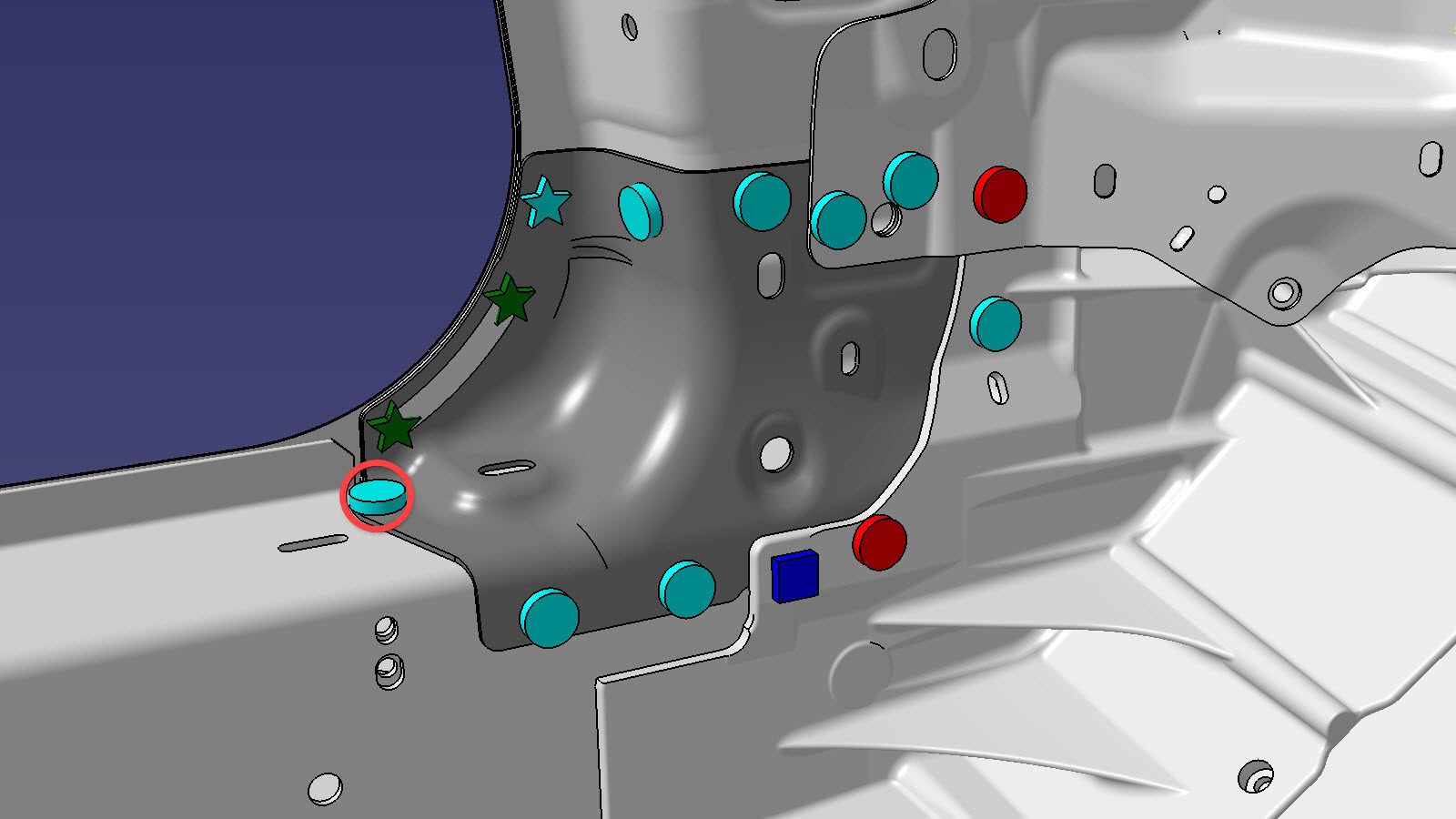1456x819 pixels.
Task: Select the round hole at bottom-left of panel
Action: click(325, 788)
